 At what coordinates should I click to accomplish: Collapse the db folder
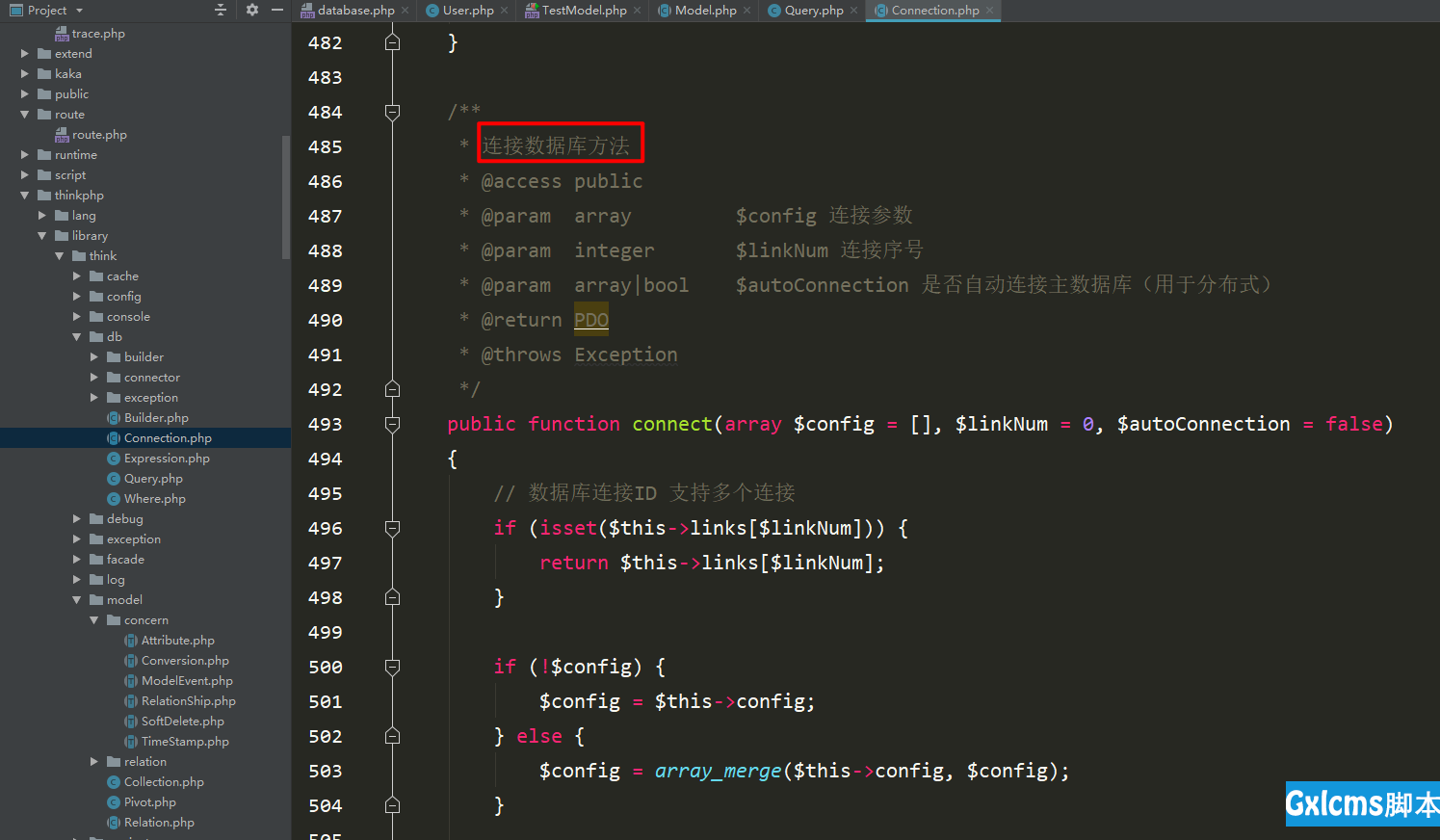[x=77, y=337]
